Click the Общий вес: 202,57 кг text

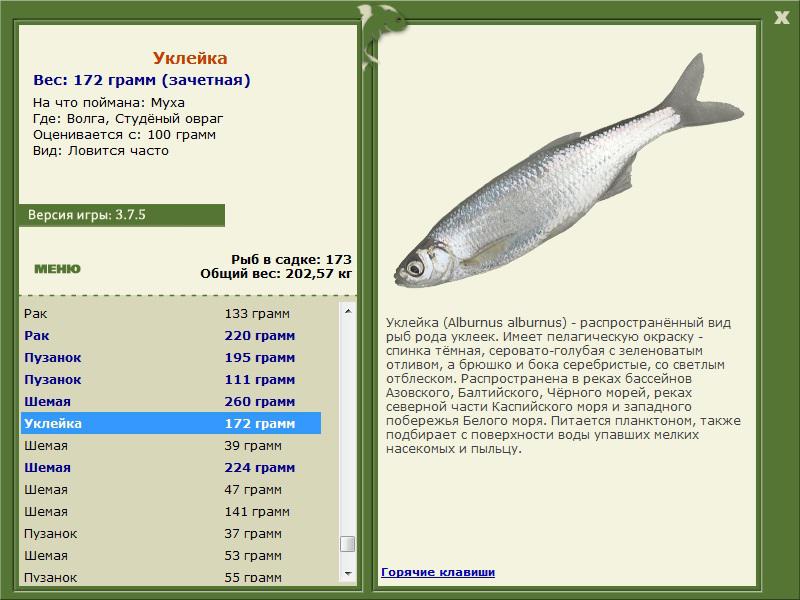276,273
